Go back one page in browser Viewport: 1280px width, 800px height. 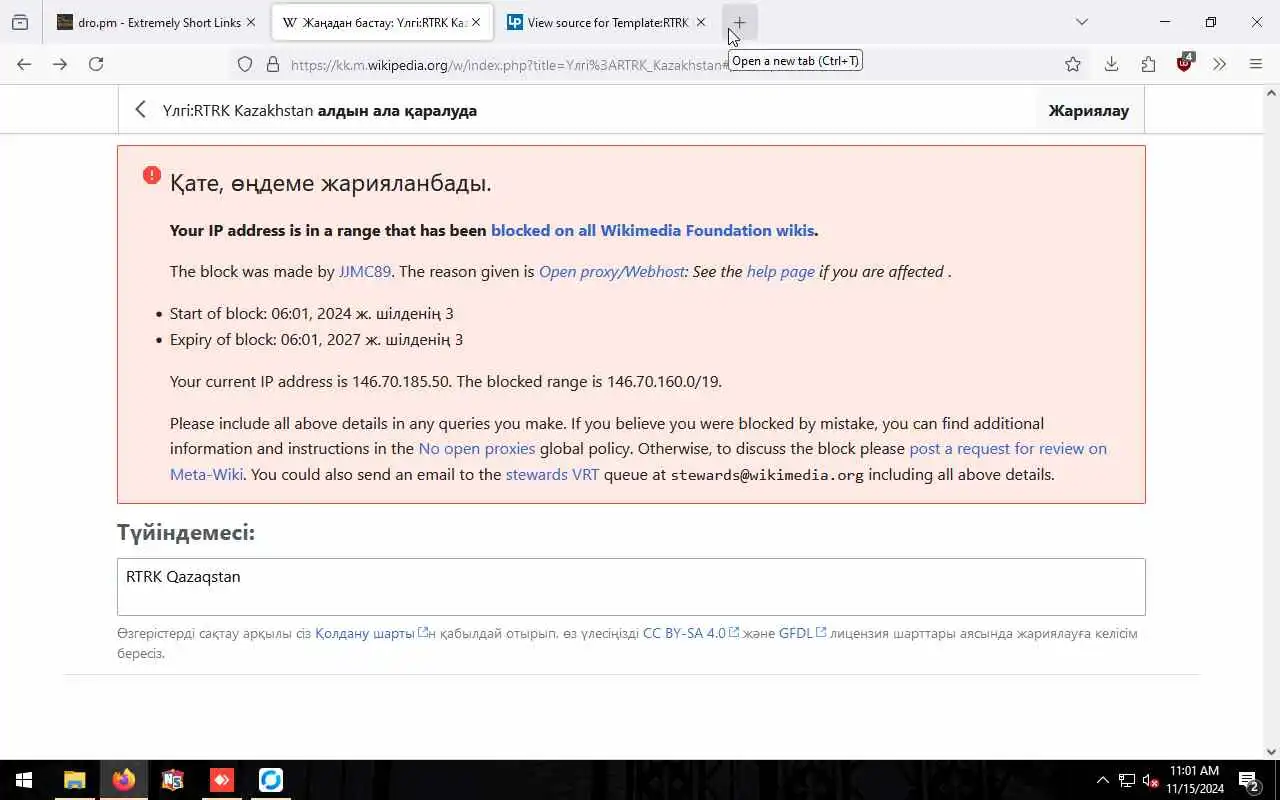click(24, 64)
